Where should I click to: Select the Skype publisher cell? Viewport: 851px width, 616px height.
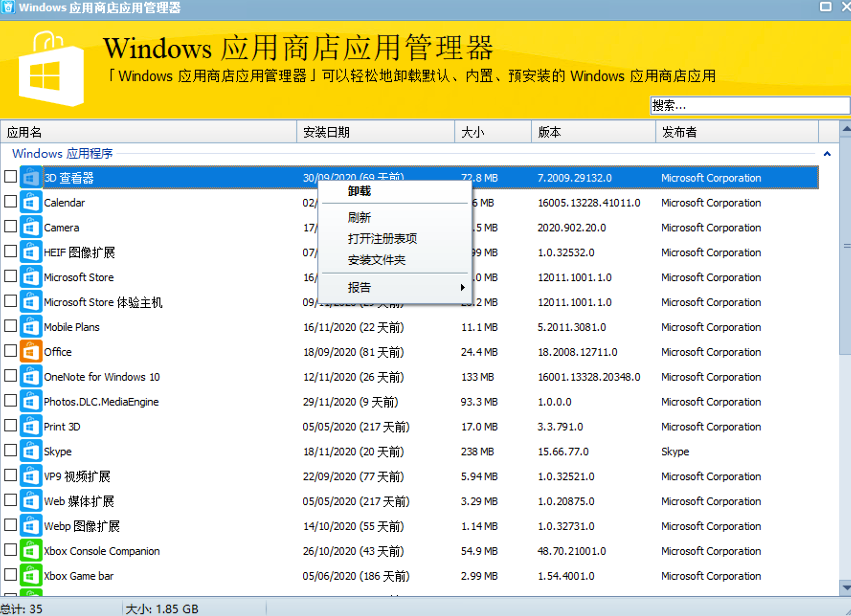[675, 452]
